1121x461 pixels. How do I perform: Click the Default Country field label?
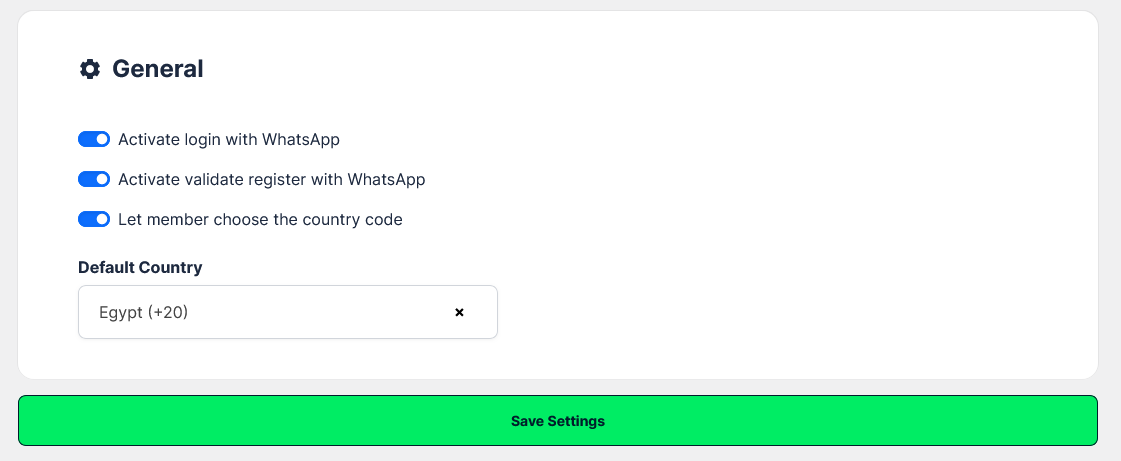[140, 267]
